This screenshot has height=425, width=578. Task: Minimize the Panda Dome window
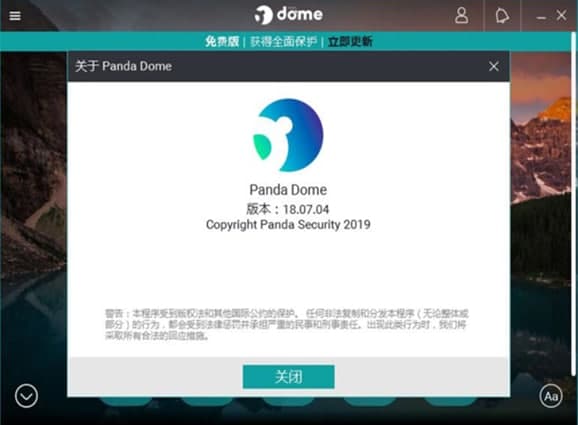[x=541, y=17]
